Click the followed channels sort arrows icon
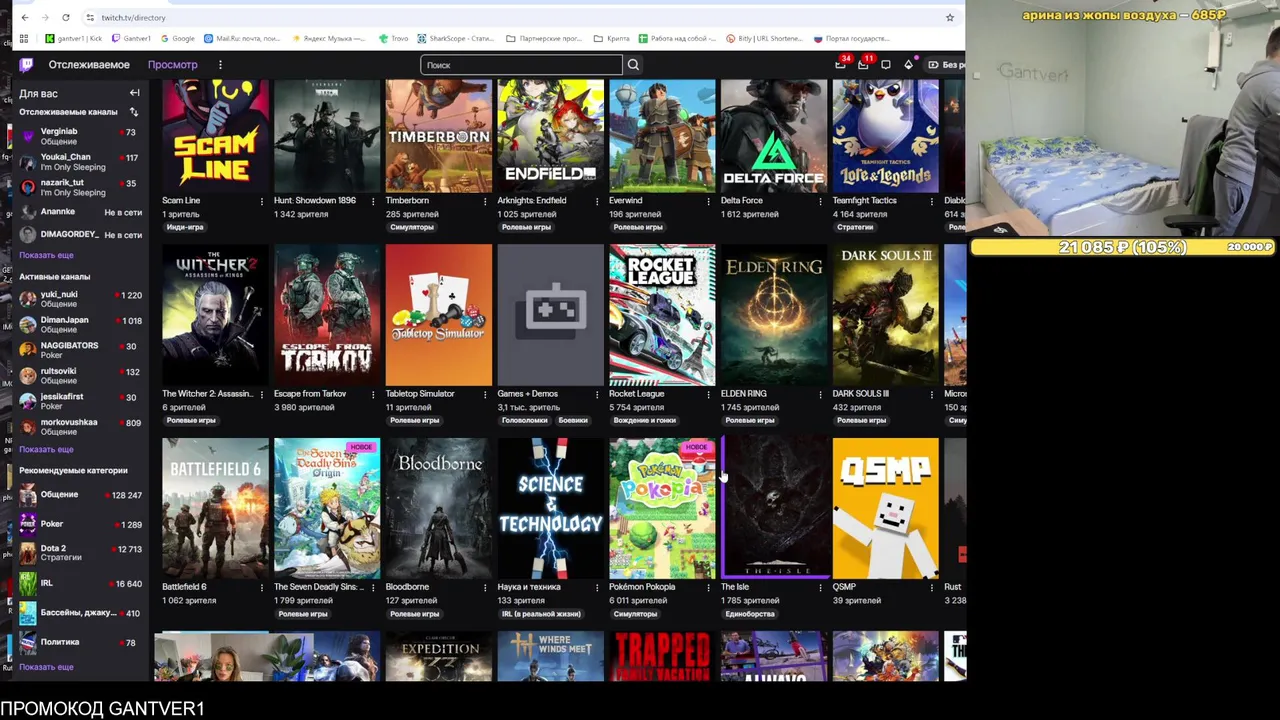 coord(134,112)
